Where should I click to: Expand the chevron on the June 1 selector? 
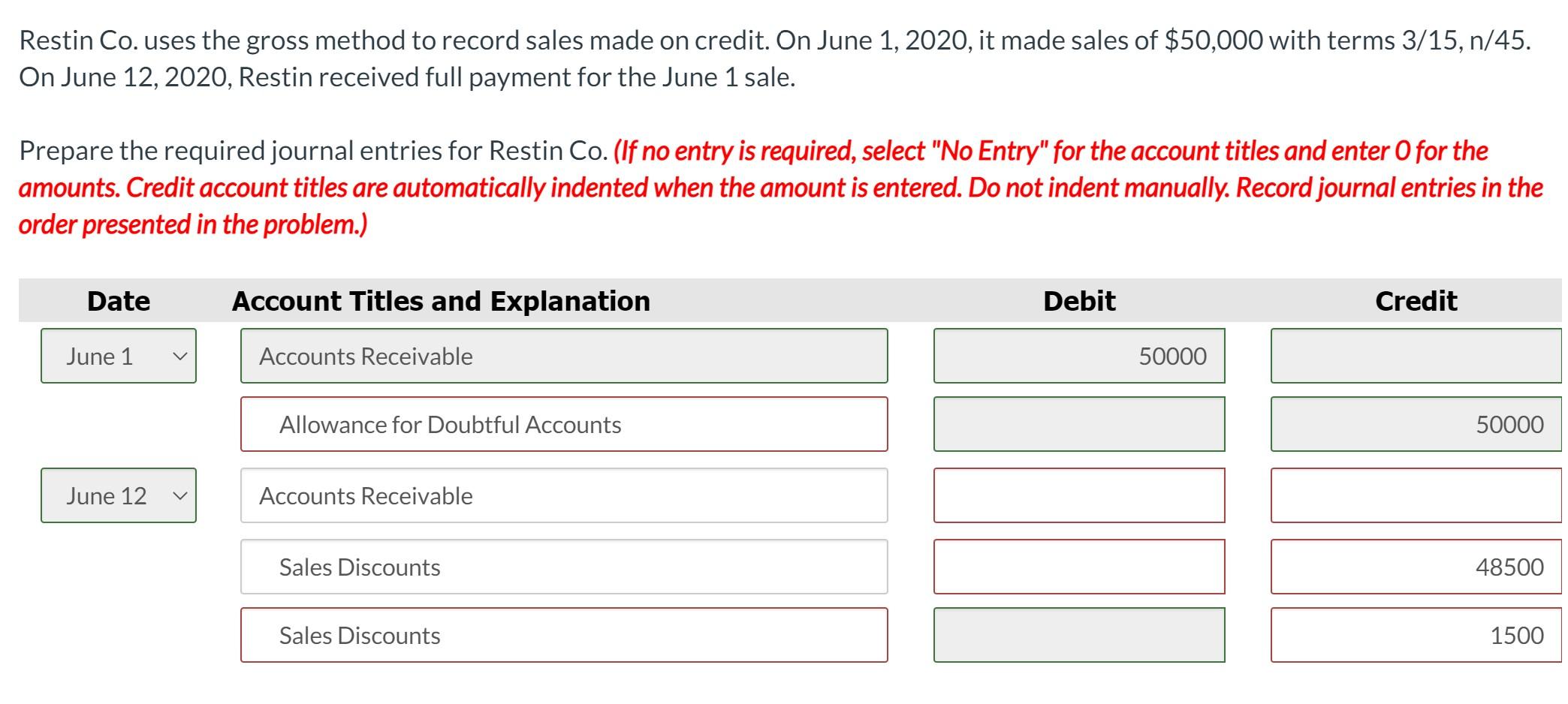click(x=180, y=357)
